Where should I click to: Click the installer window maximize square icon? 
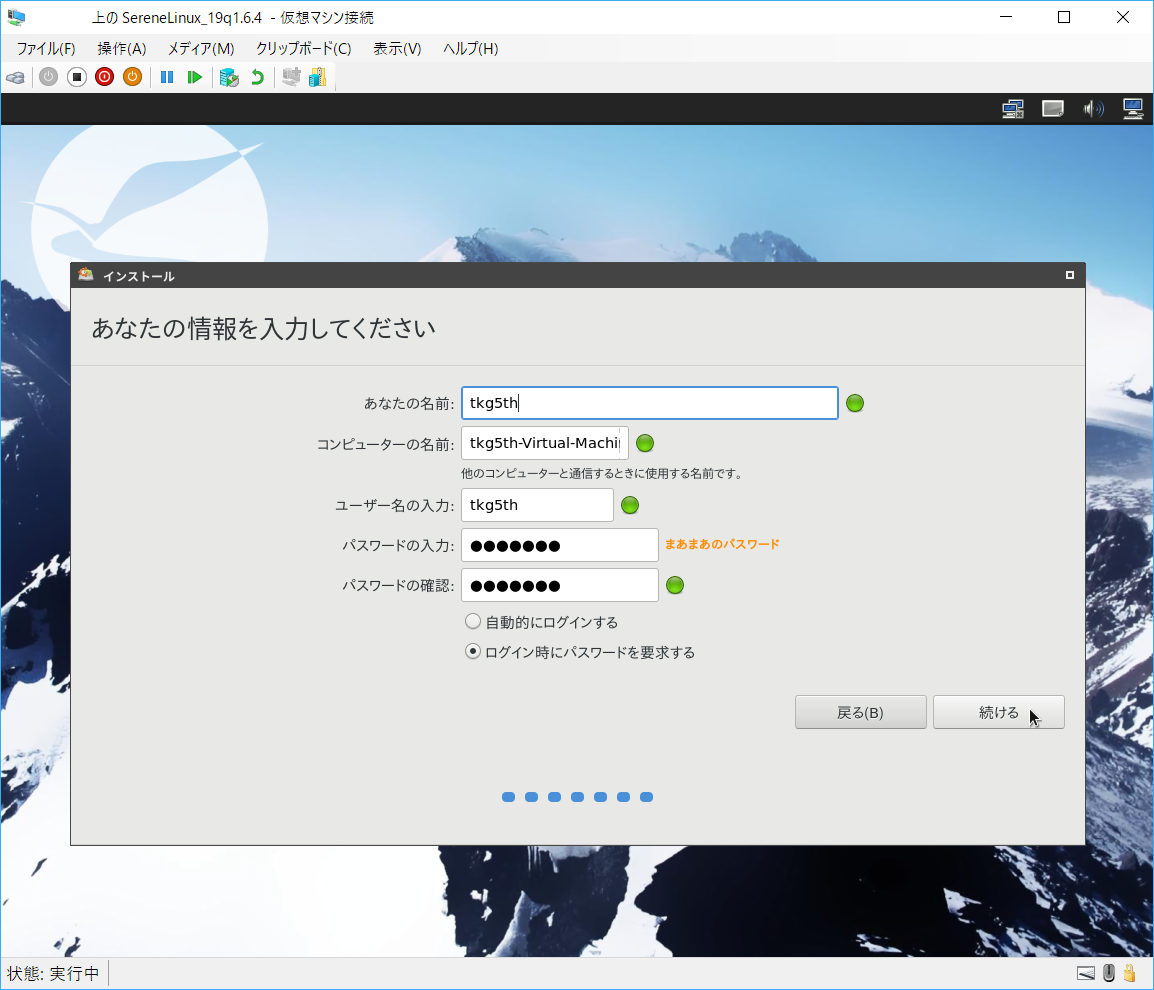pyautogui.click(x=1070, y=275)
